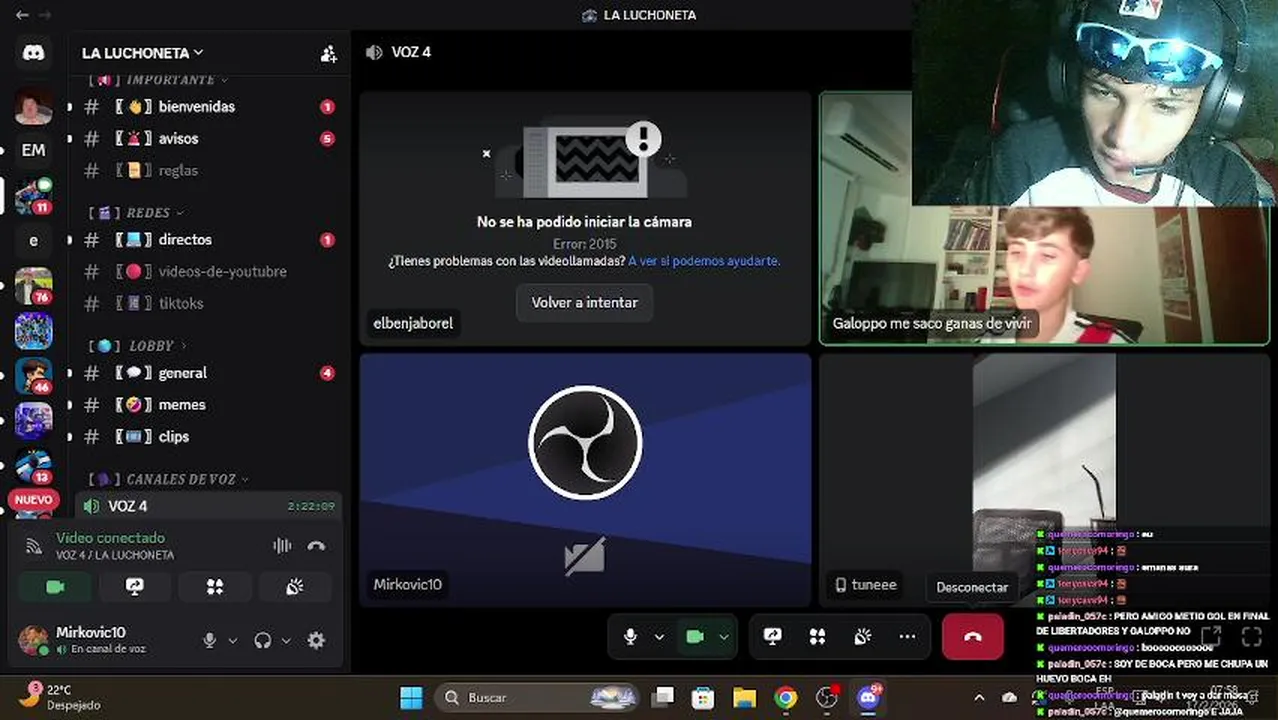
Task: Open camera options arrow in call bar
Action: pyautogui.click(x=724, y=636)
